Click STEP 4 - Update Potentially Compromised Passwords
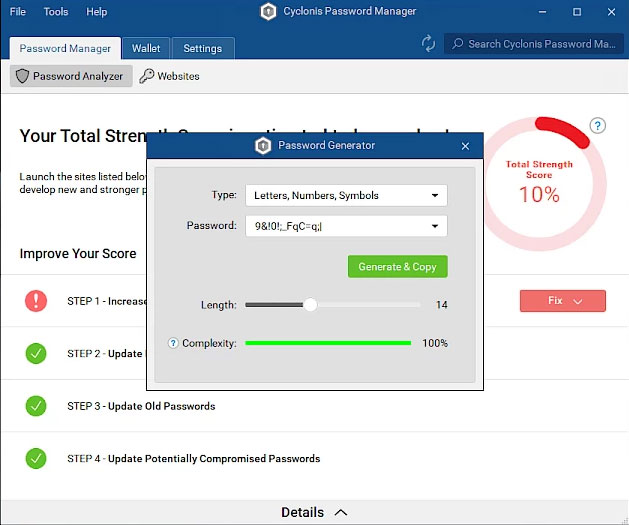The width and height of the screenshot is (629, 525). (194, 459)
